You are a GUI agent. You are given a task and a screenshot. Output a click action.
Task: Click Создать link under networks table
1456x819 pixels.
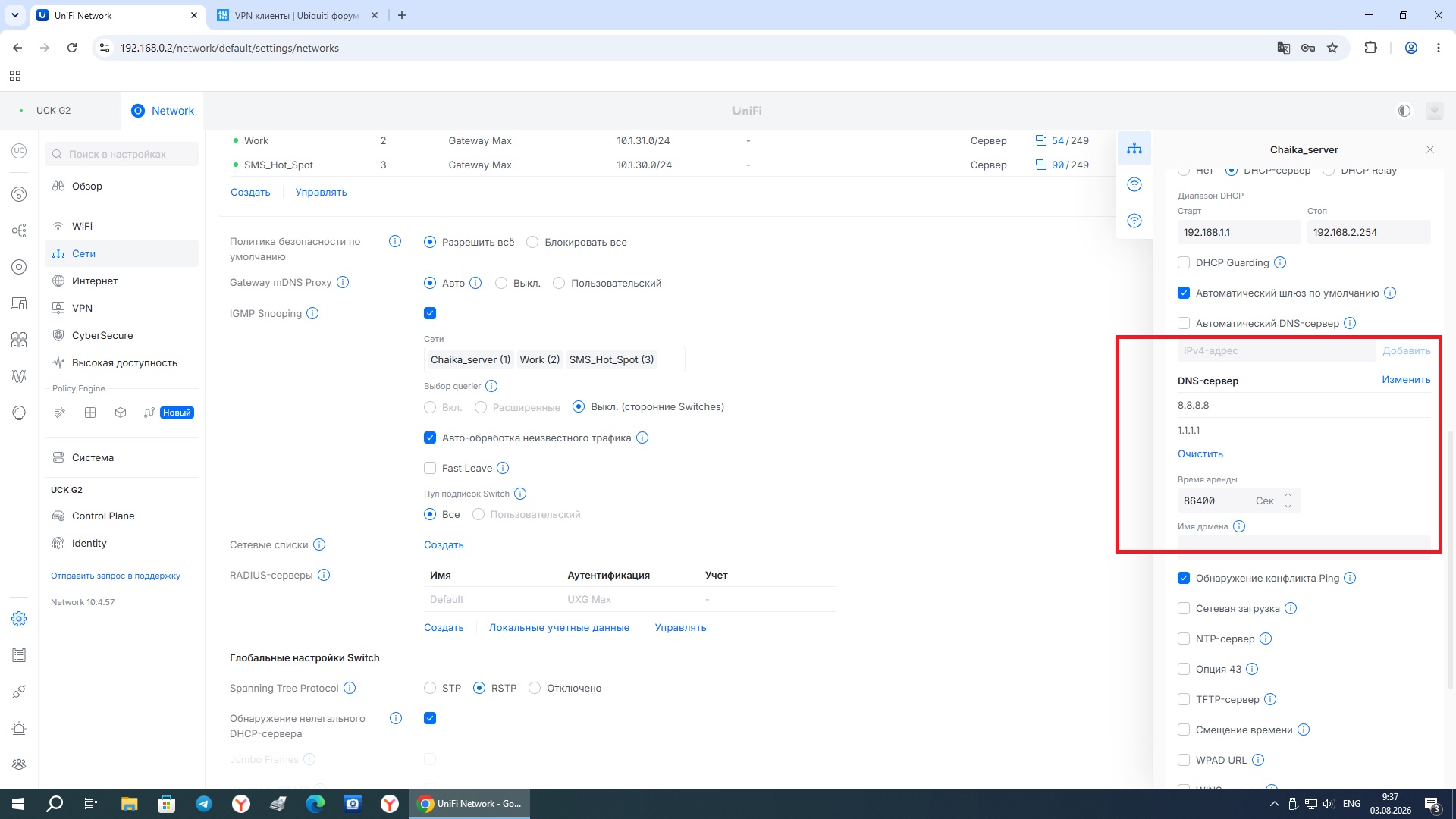250,192
